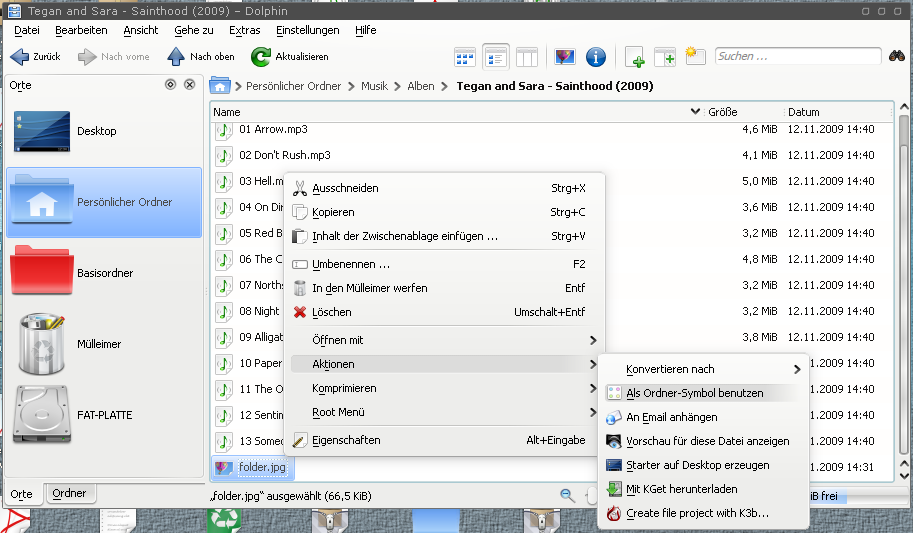Select Mit KGet herunterladen

pos(703,489)
